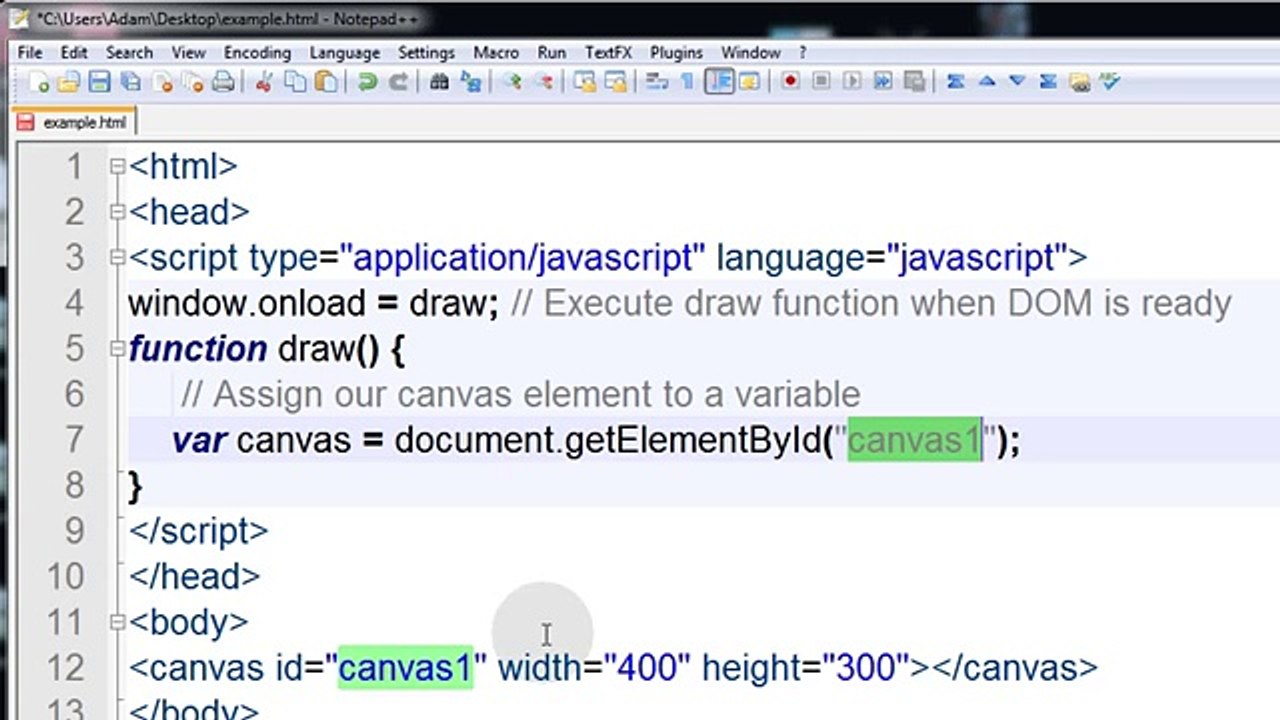The height and width of the screenshot is (720, 1280).
Task: Collapse the head tag fold on line 2
Action: 117,212
